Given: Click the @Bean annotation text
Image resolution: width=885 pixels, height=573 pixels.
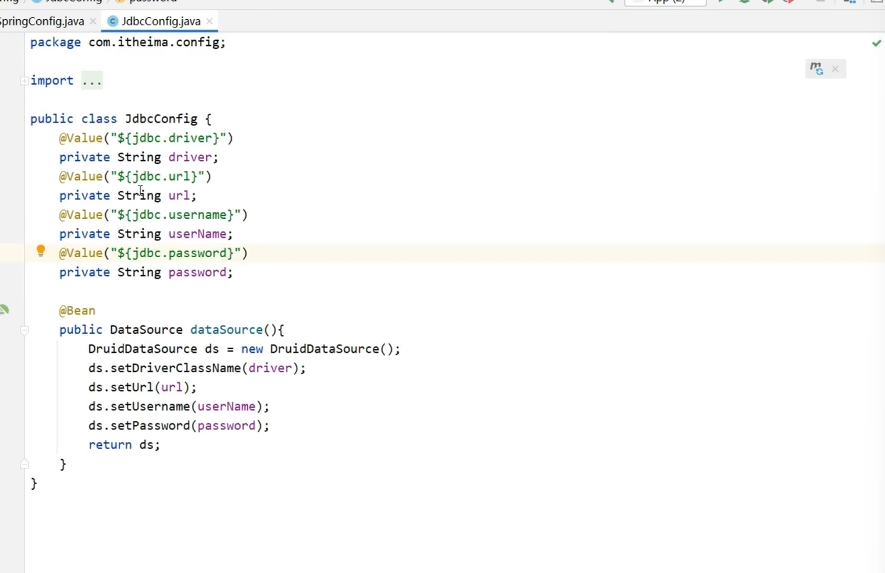Looking at the screenshot, I should point(77,311).
